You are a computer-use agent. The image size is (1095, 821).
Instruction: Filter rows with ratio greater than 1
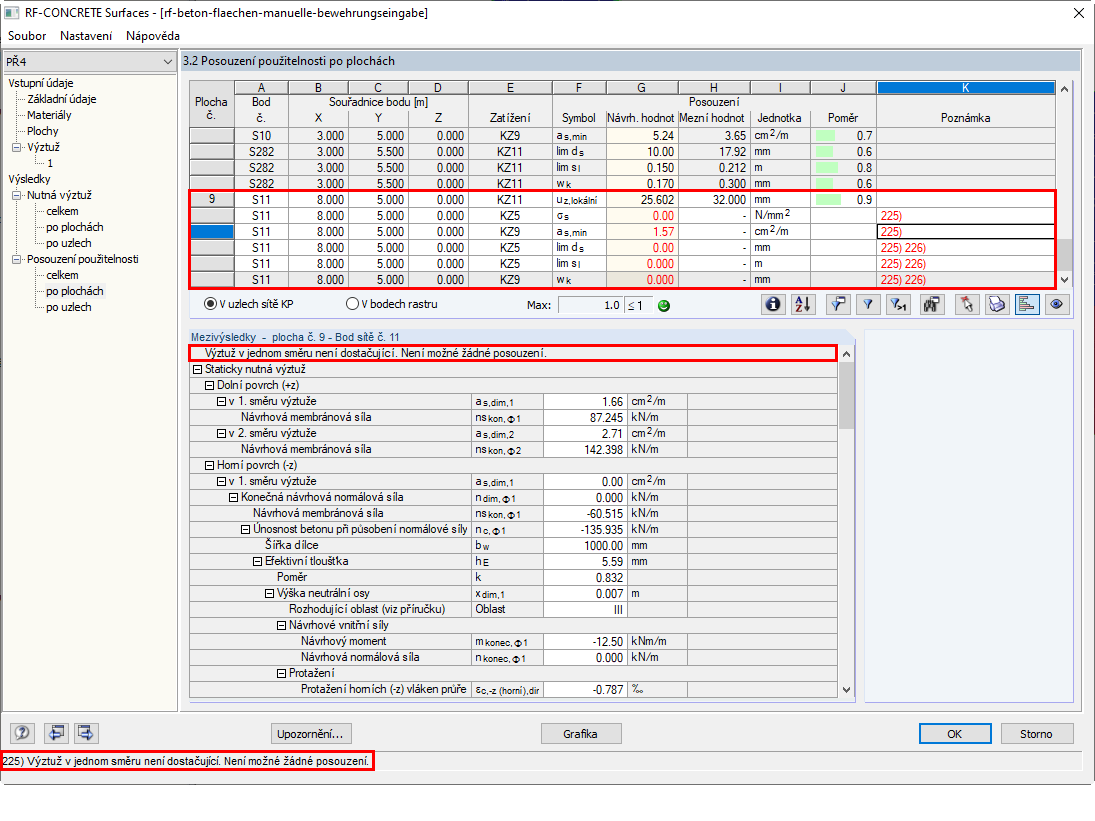coord(898,304)
